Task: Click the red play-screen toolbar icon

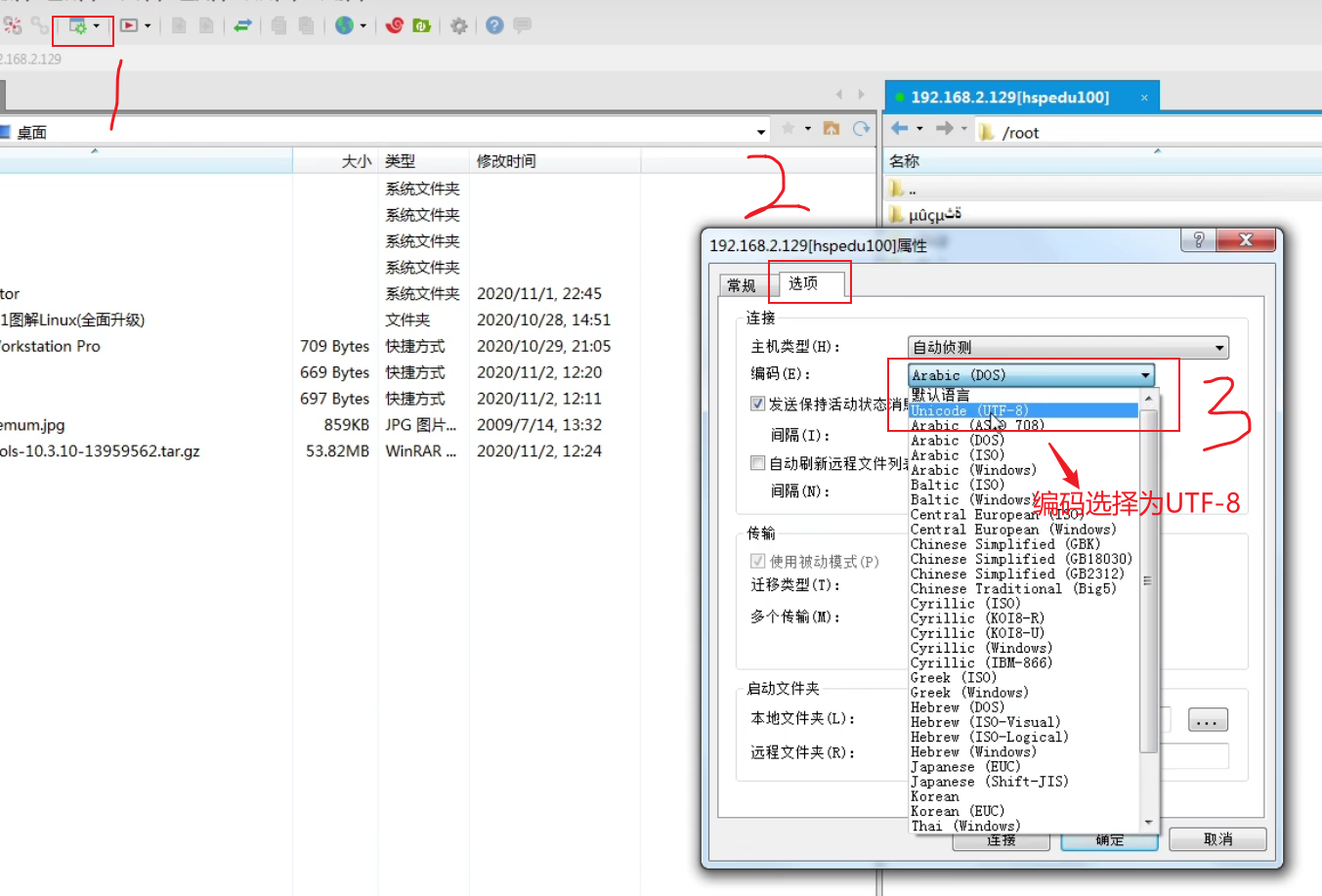Action: coord(129,26)
